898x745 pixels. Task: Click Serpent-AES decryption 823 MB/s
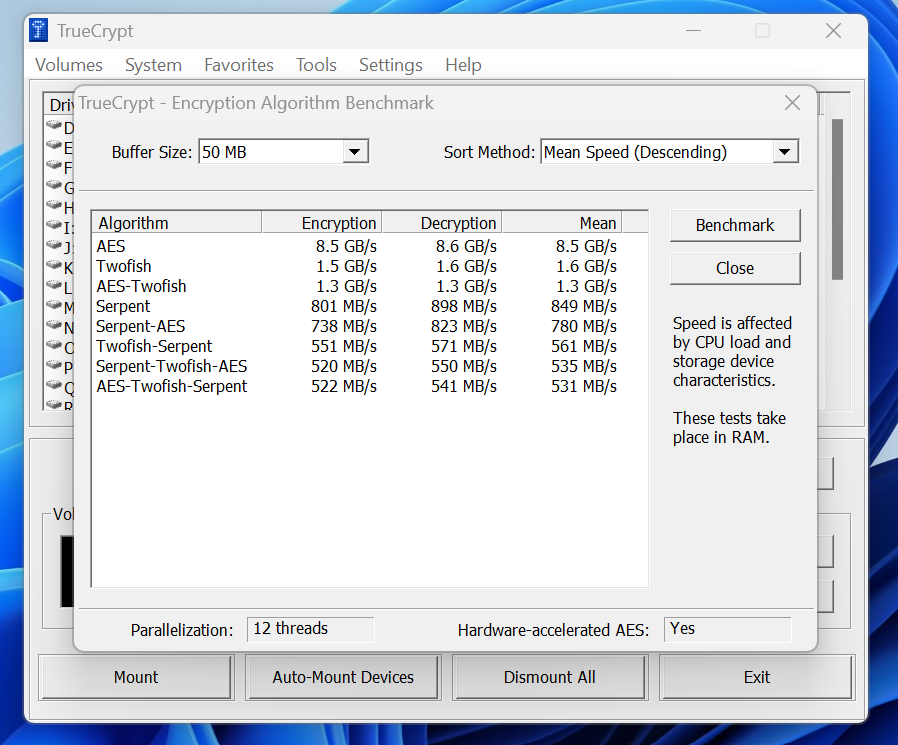click(x=464, y=326)
